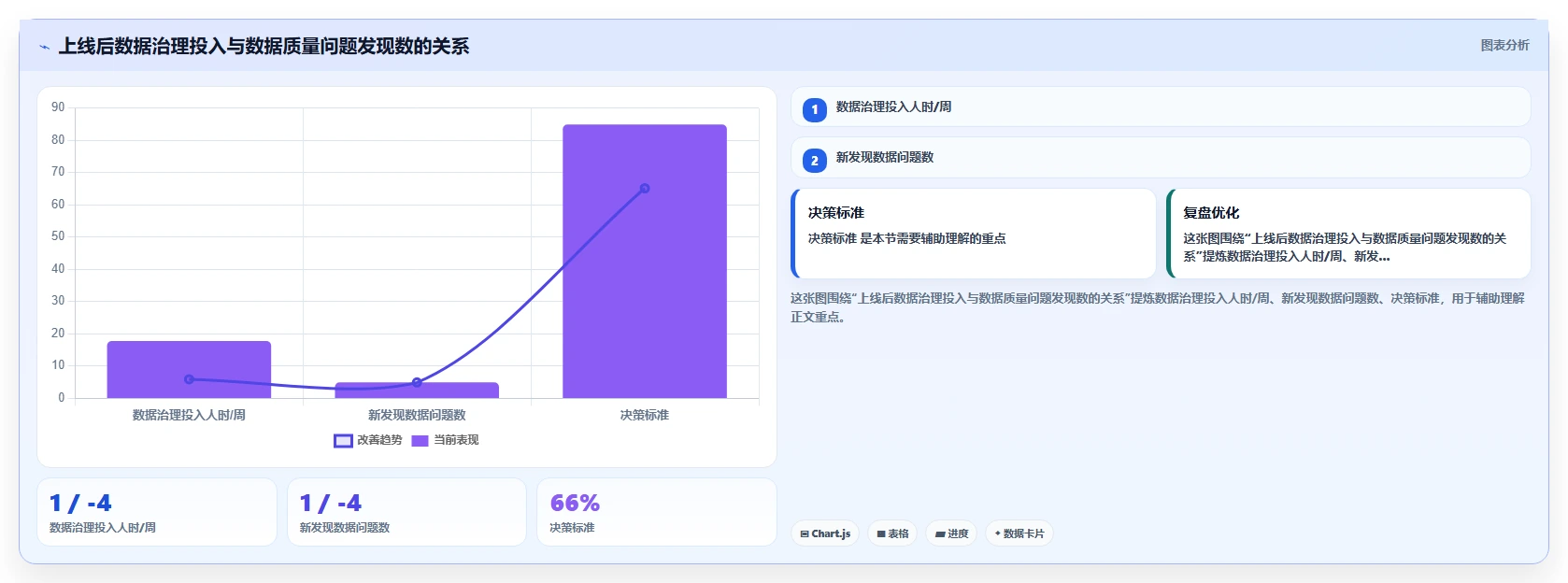The width and height of the screenshot is (1568, 583).
Task: Click the Chart.js chip icon
Action: (x=805, y=534)
